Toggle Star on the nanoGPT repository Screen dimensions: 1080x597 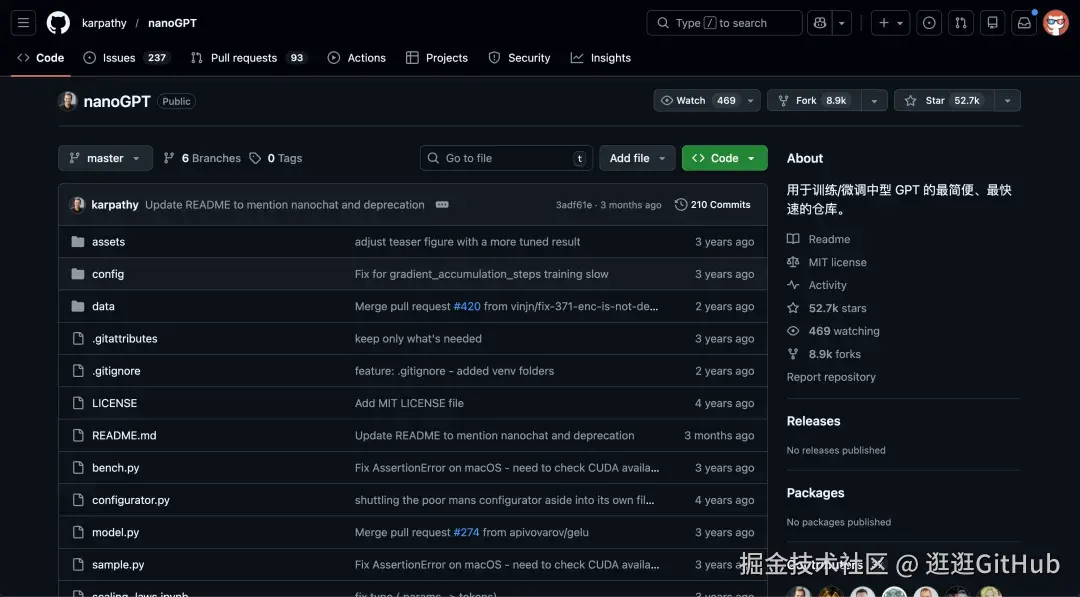pyautogui.click(x=943, y=101)
